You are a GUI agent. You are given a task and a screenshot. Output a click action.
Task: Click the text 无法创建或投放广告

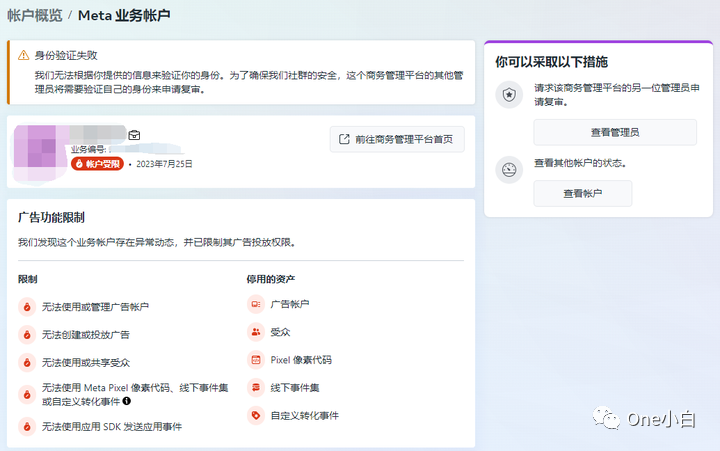(x=86, y=335)
